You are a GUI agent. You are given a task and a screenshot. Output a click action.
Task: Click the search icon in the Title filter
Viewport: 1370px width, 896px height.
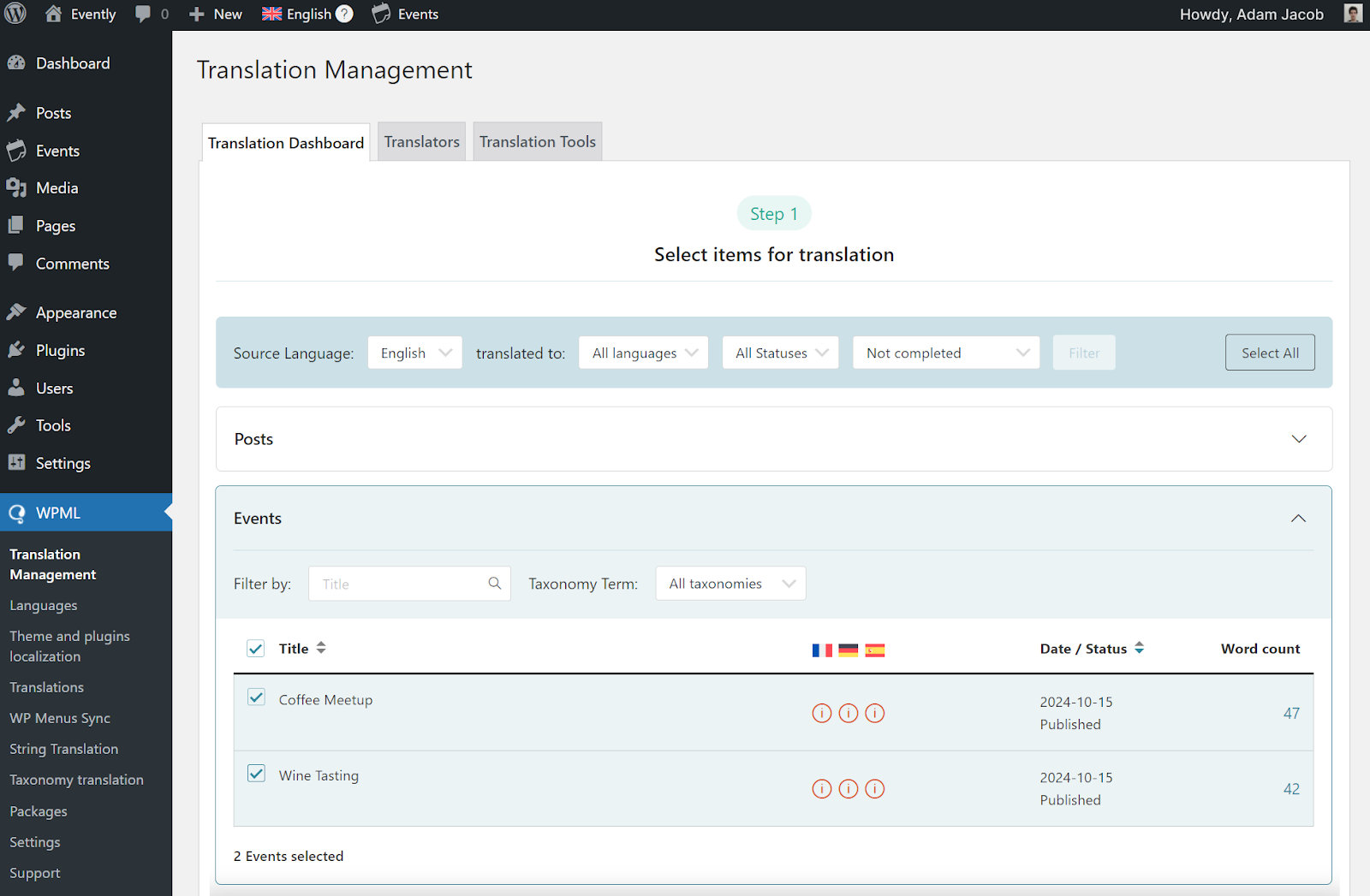coord(495,583)
